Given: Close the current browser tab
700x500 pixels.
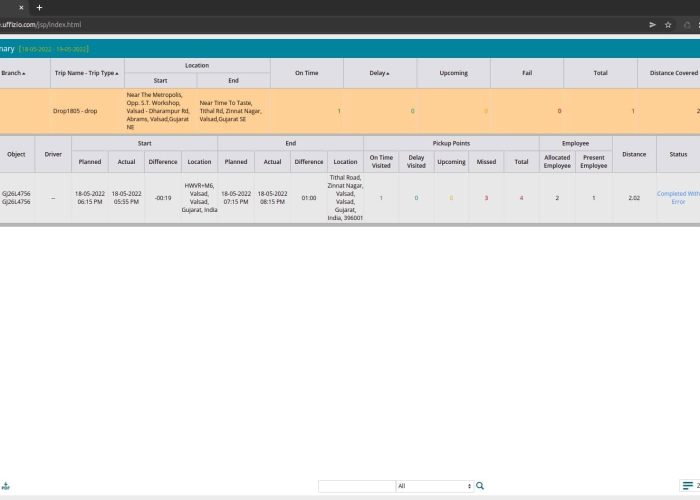Looking at the screenshot, I should pos(21,7).
